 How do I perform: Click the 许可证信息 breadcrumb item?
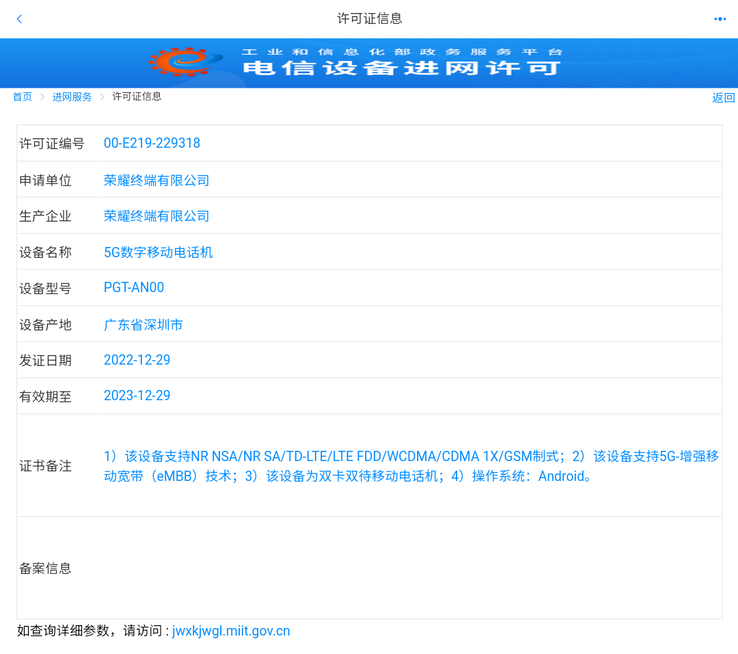pyautogui.click(x=137, y=97)
